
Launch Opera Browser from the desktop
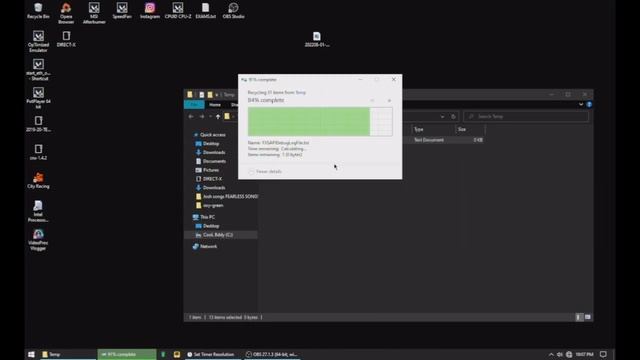coord(66,13)
